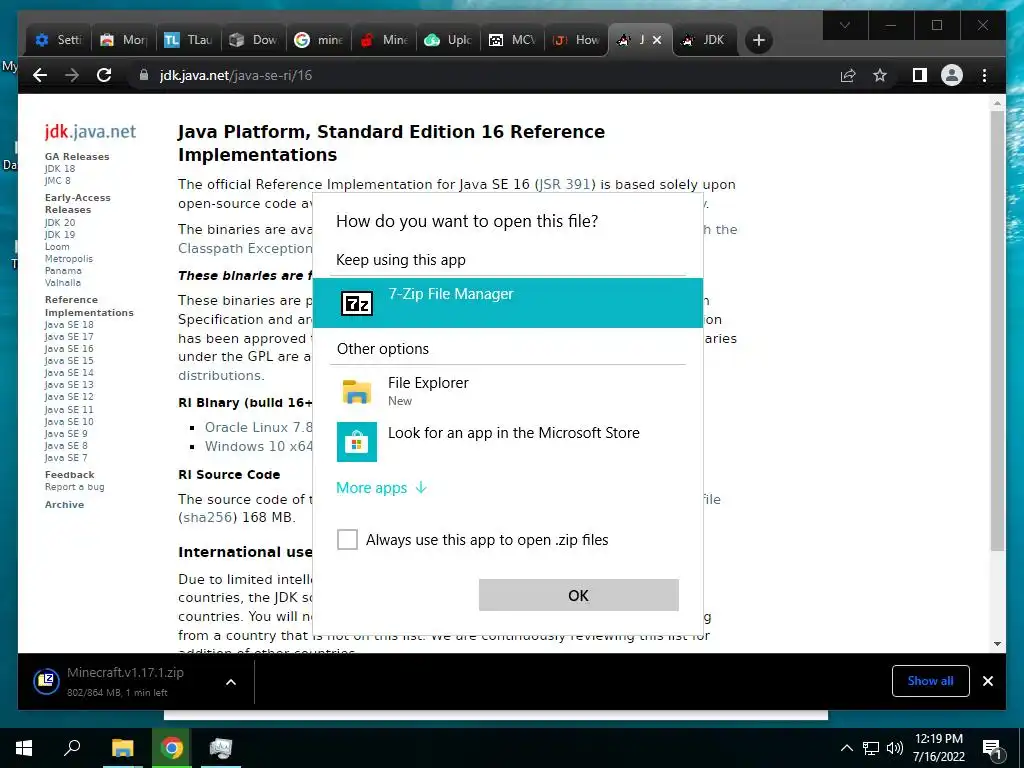The width and height of the screenshot is (1024, 768).
Task: Open volume speaker tray icon
Action: 894,748
